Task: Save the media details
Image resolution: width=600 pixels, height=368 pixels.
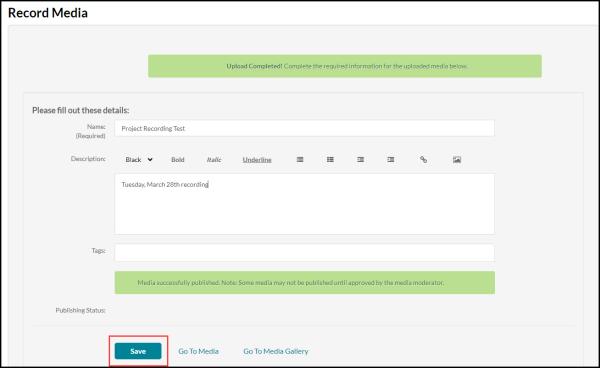Action: [x=138, y=351]
